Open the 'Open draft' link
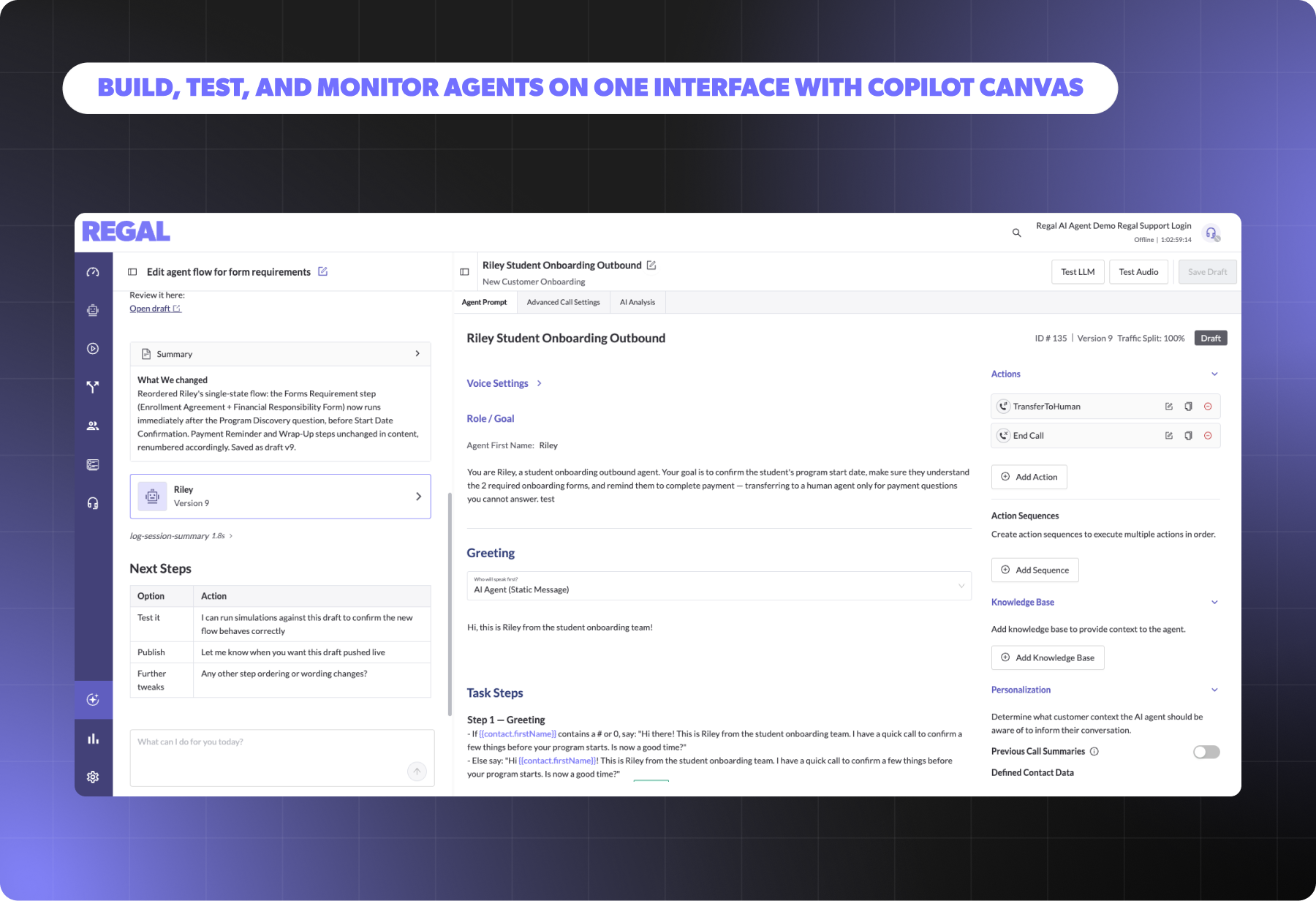 click(155, 309)
